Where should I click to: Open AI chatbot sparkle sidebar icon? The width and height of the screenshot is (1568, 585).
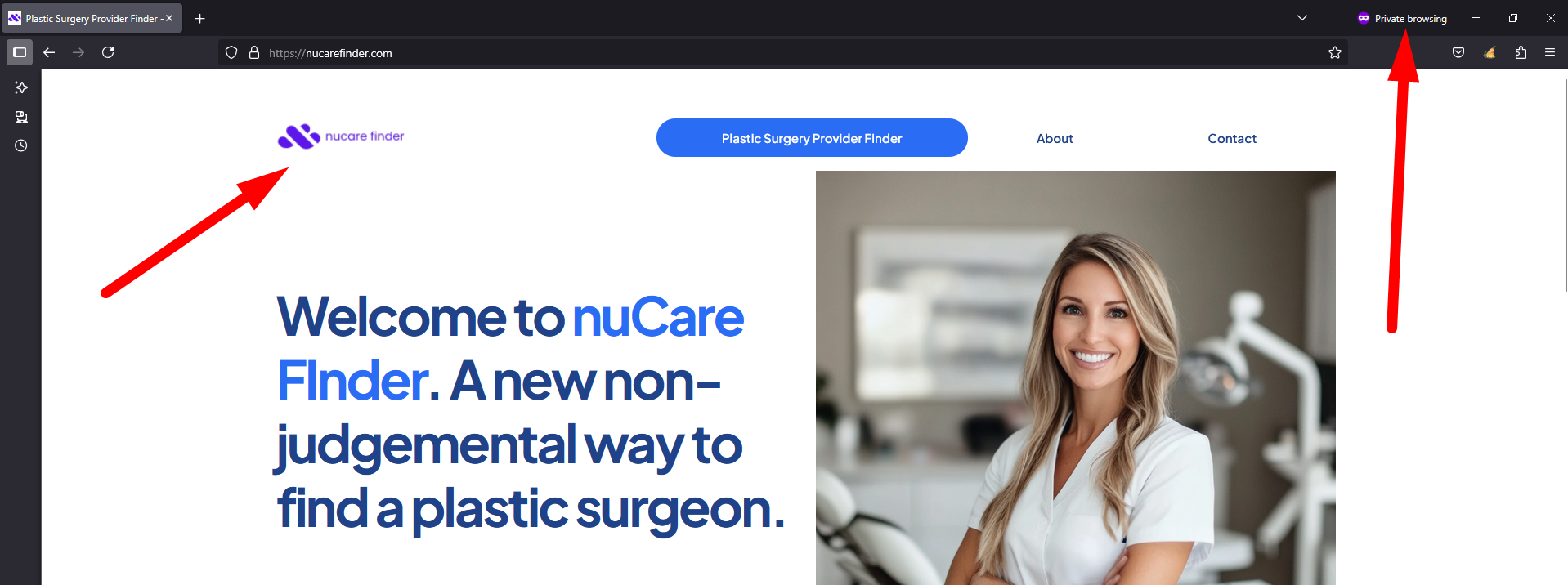(21, 87)
